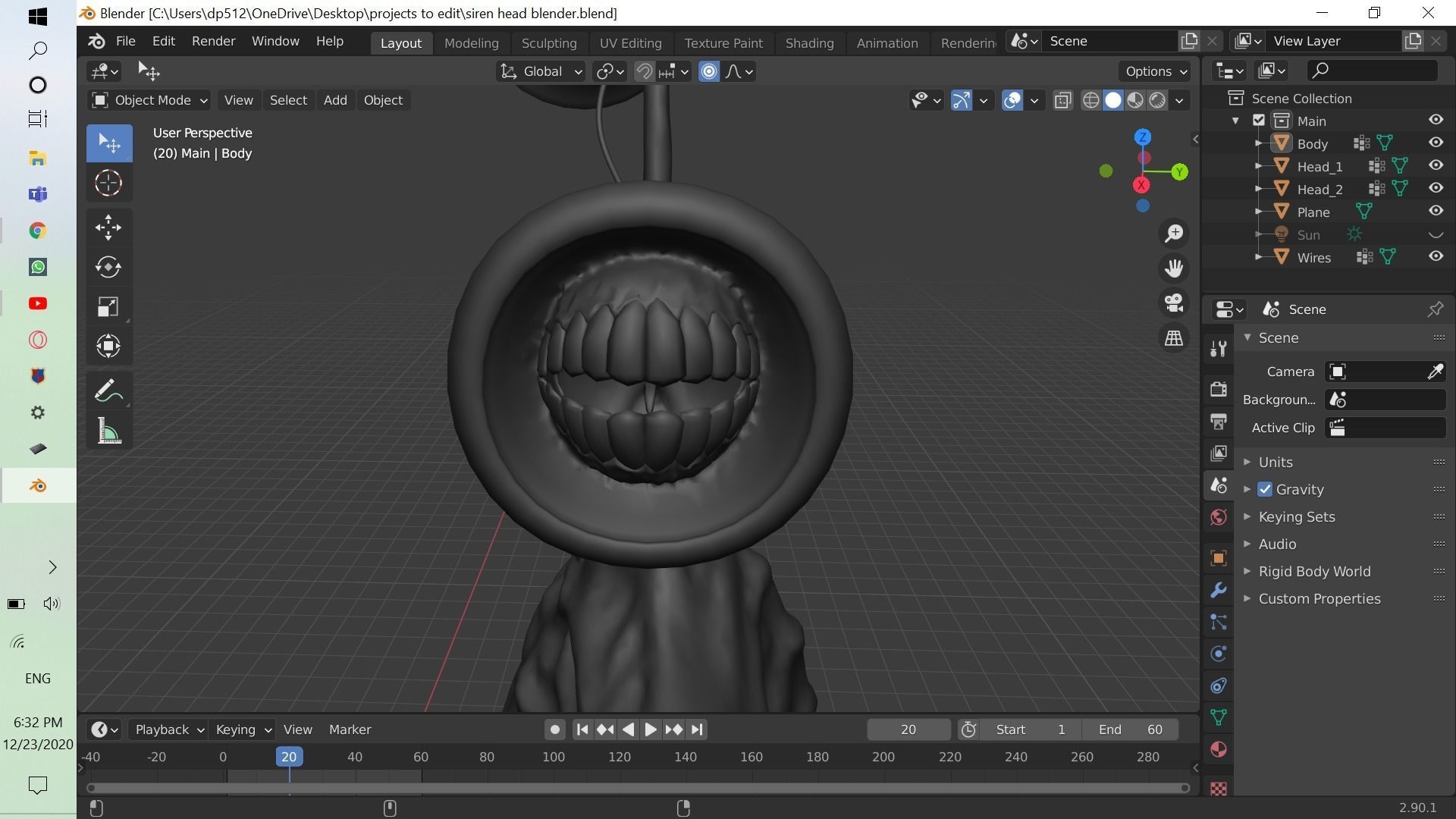
Task: Switch to the Shading workspace tab
Action: click(809, 43)
